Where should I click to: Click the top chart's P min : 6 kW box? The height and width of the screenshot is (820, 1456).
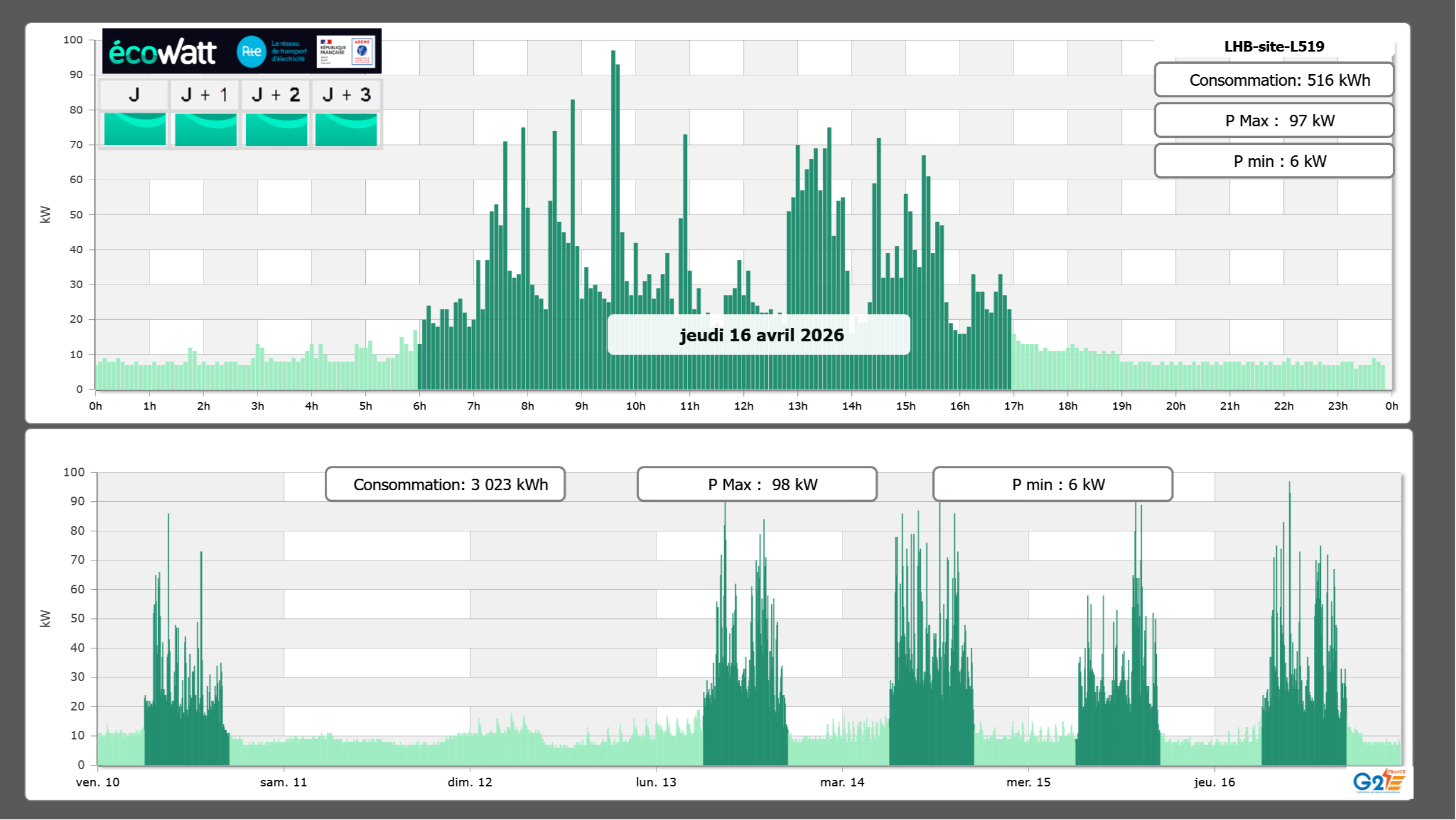(x=1273, y=161)
